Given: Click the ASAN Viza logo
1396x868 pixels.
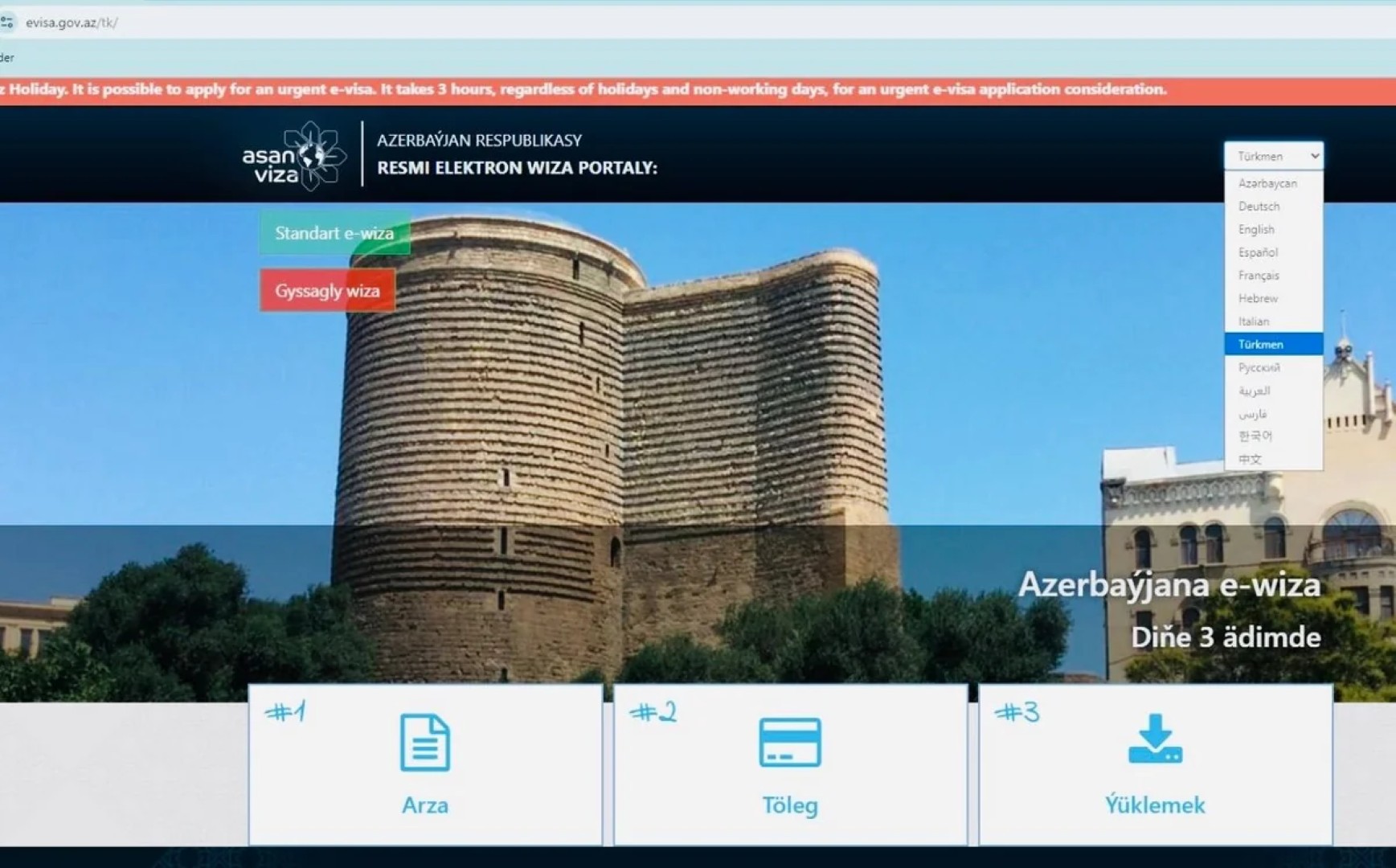Looking at the screenshot, I should click(294, 156).
